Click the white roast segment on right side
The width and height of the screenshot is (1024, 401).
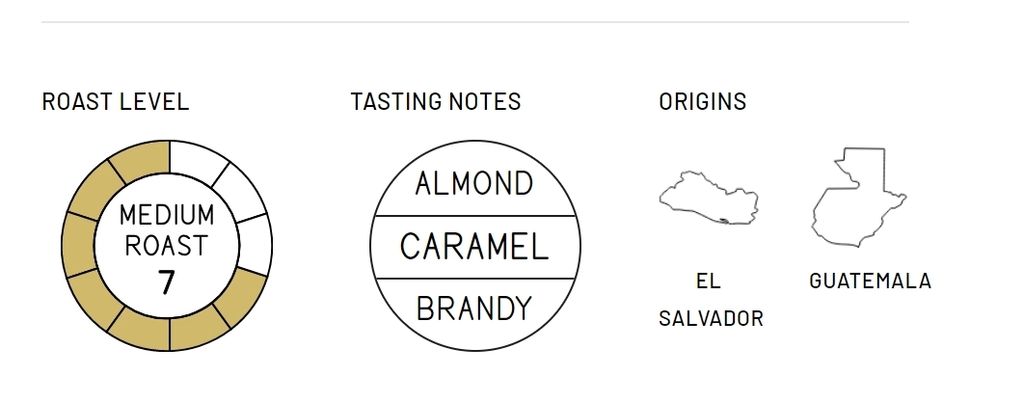point(255,246)
